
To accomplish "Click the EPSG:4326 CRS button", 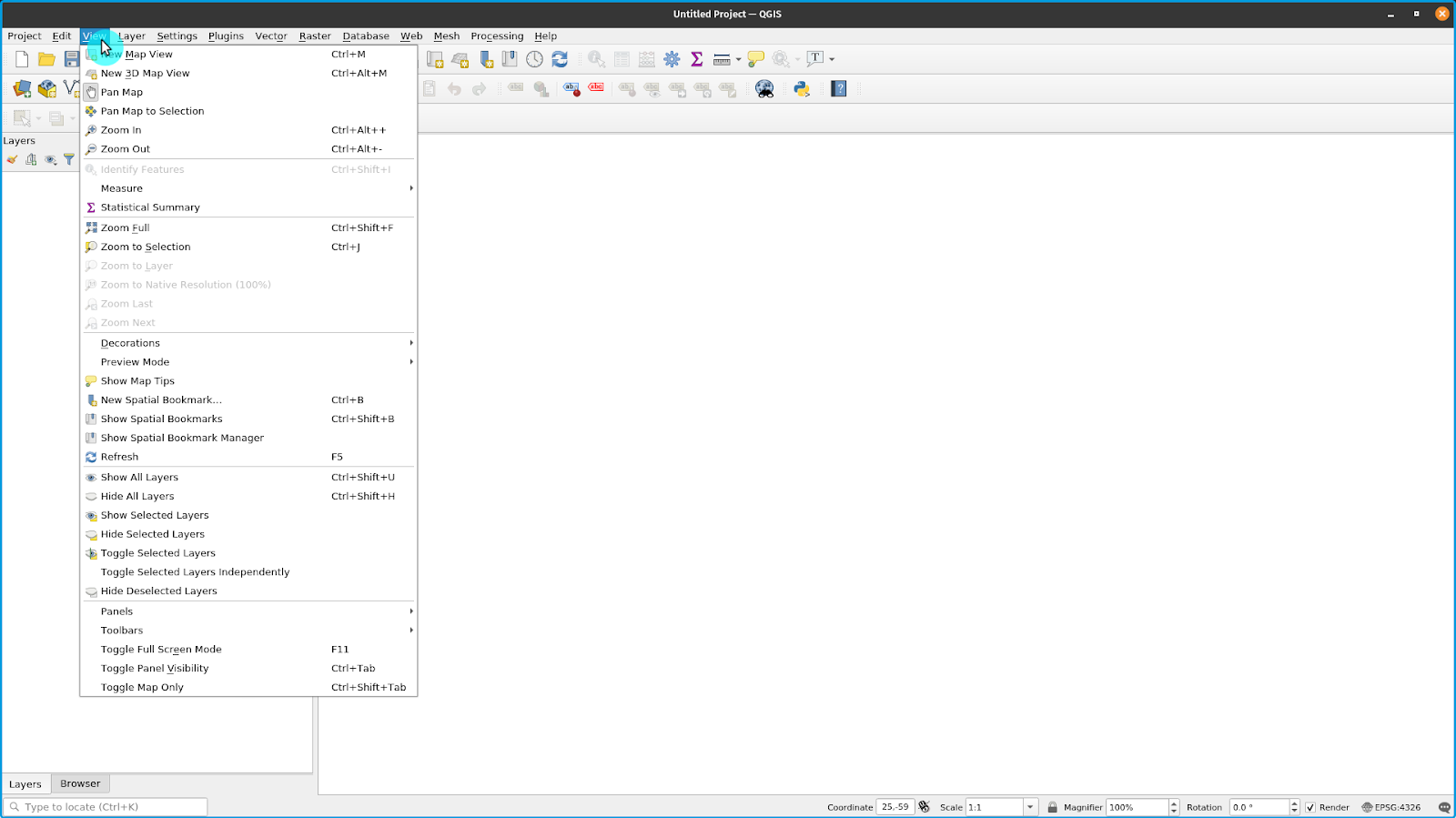I will 1391,807.
